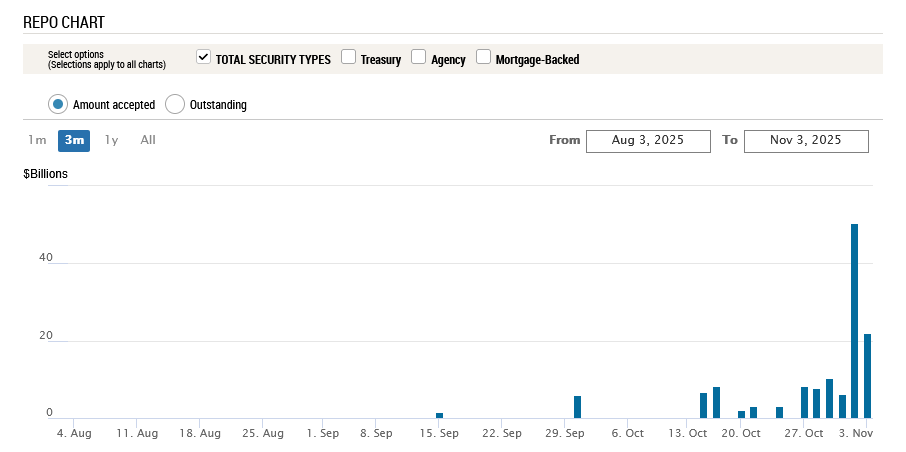Click the tallest bar near 3. Nov

(x=855, y=320)
